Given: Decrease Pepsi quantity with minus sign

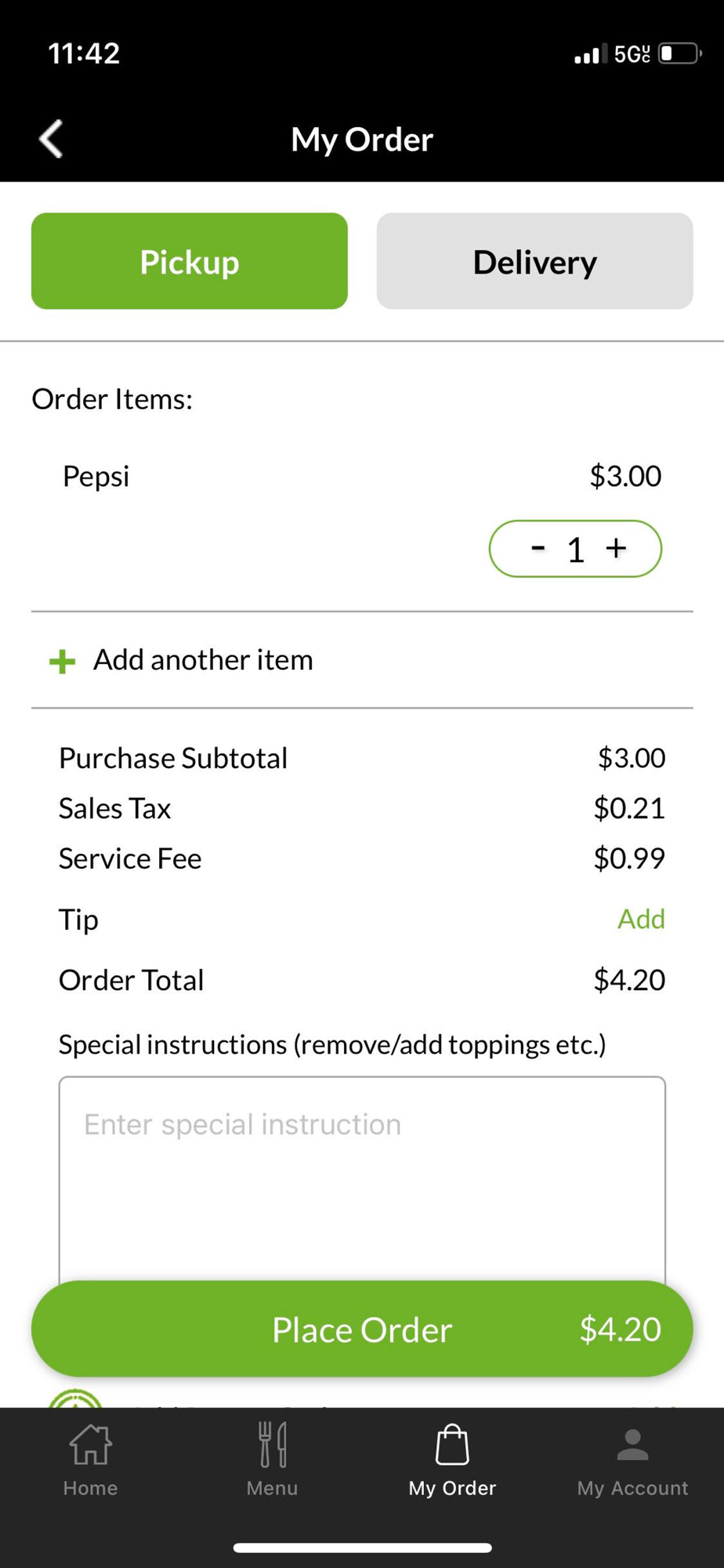Looking at the screenshot, I should click(538, 548).
